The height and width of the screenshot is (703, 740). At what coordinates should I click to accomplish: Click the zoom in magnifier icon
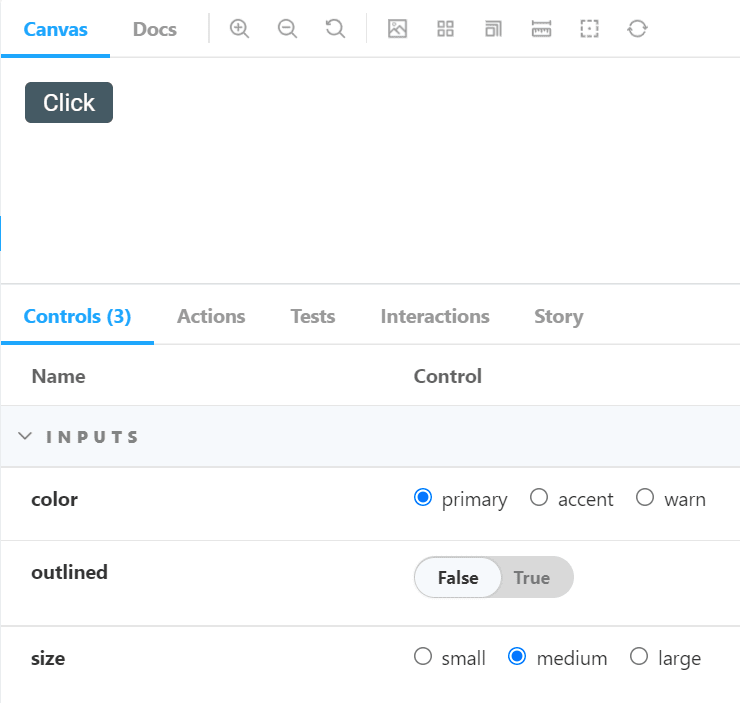tap(239, 29)
